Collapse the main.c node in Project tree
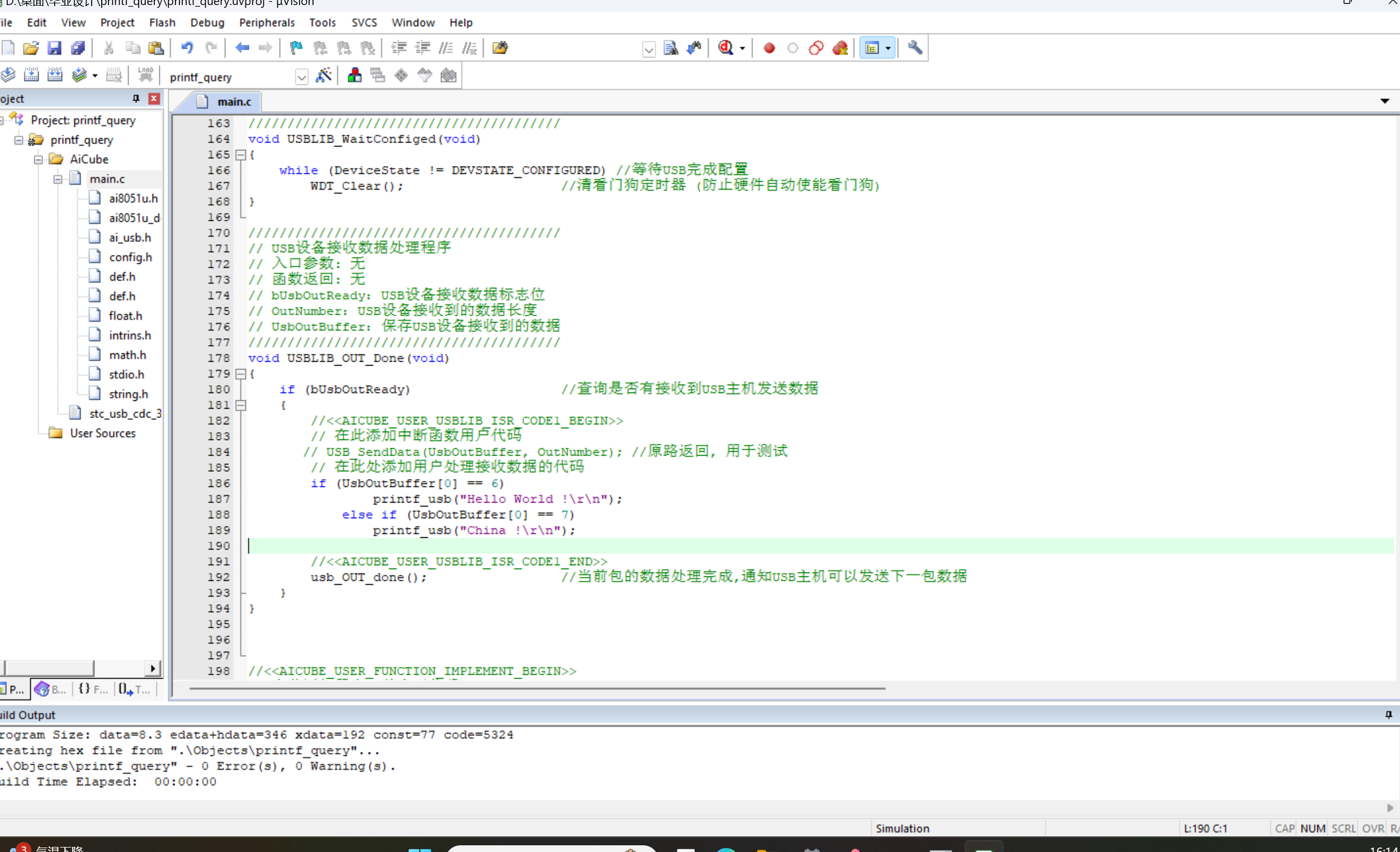Viewport: 1400px width, 852px height. [x=58, y=178]
